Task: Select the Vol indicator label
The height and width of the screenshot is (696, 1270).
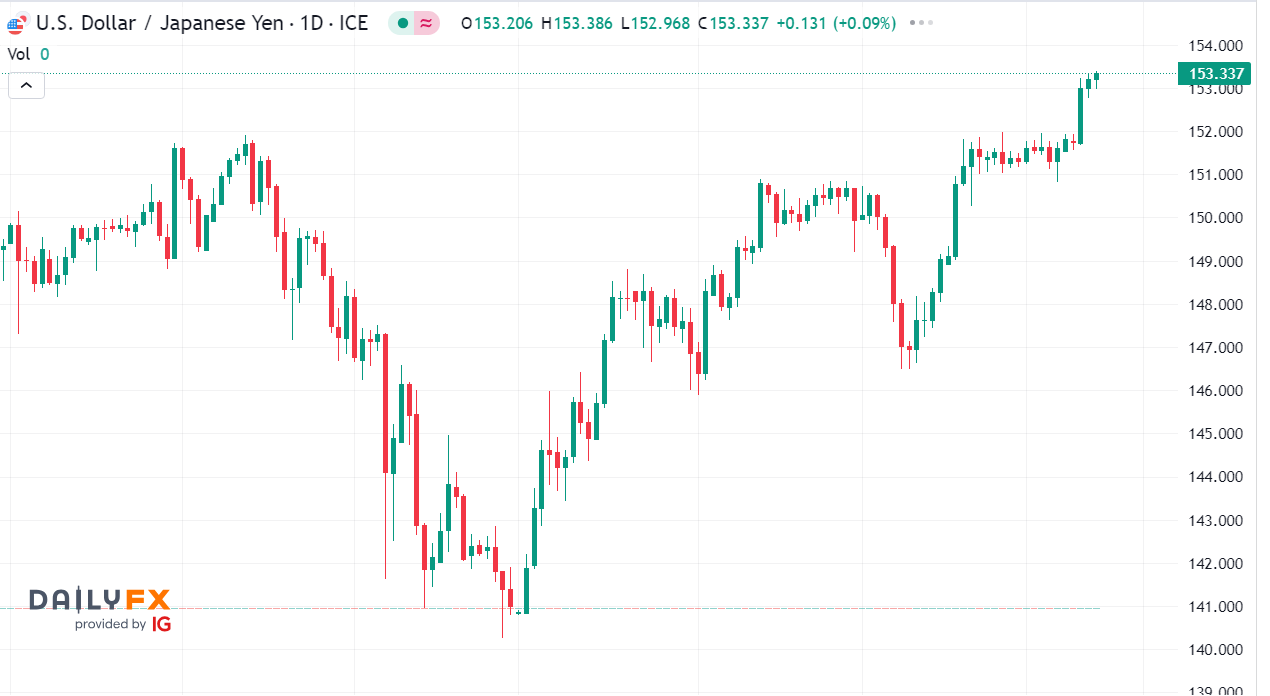Action: coord(18,55)
